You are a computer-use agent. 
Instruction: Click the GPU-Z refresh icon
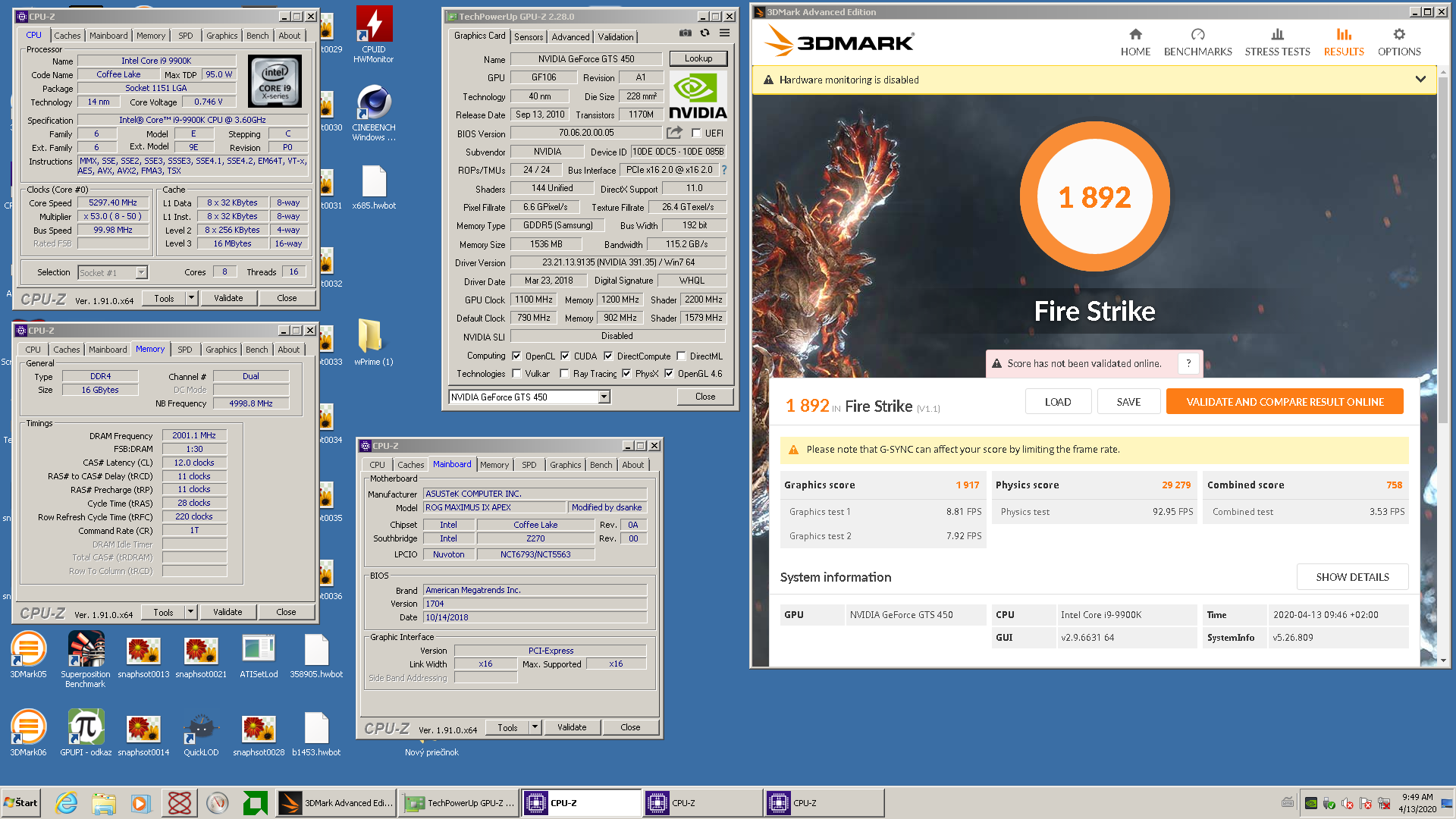click(x=704, y=33)
